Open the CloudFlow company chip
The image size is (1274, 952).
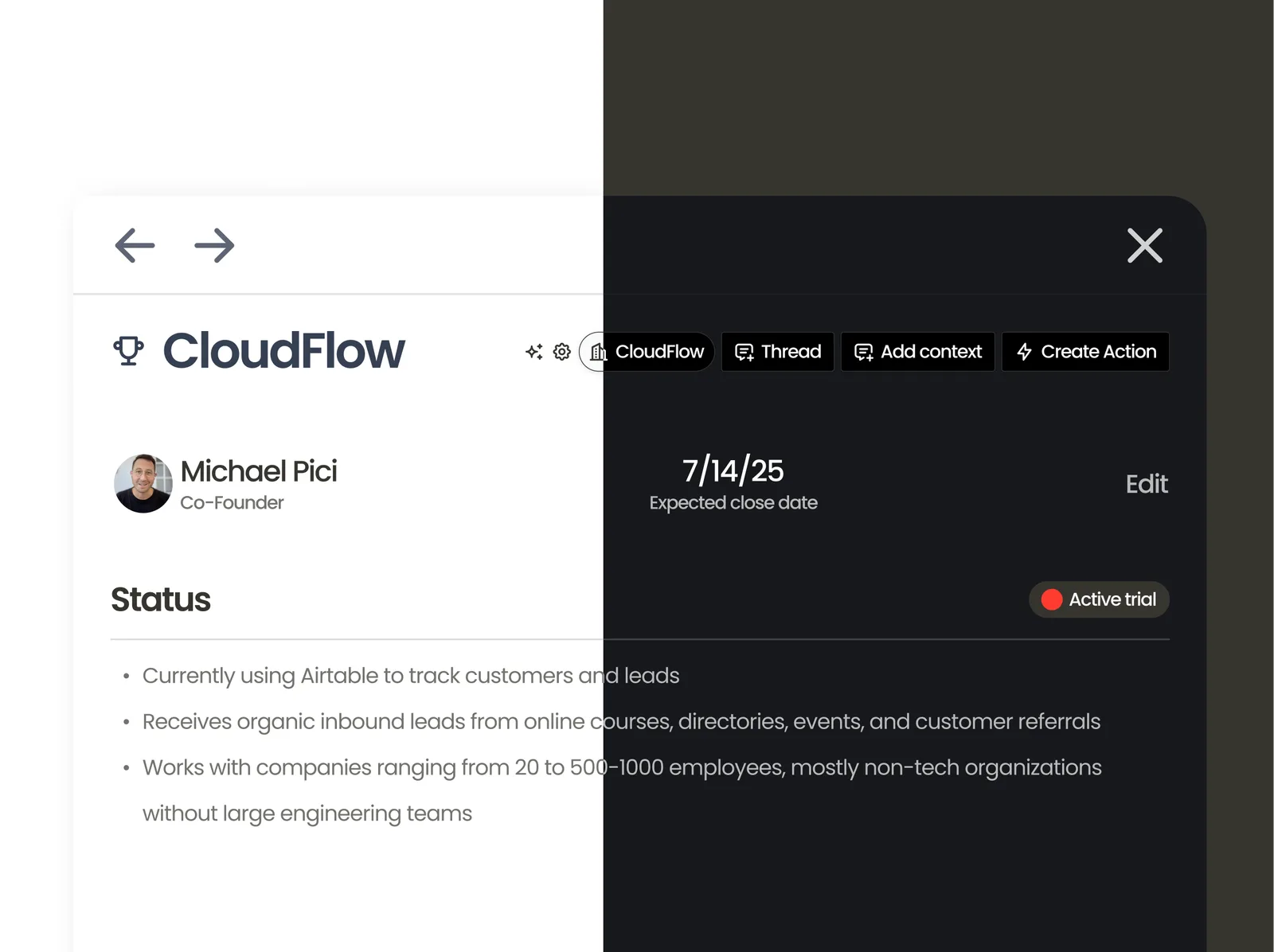coord(647,352)
